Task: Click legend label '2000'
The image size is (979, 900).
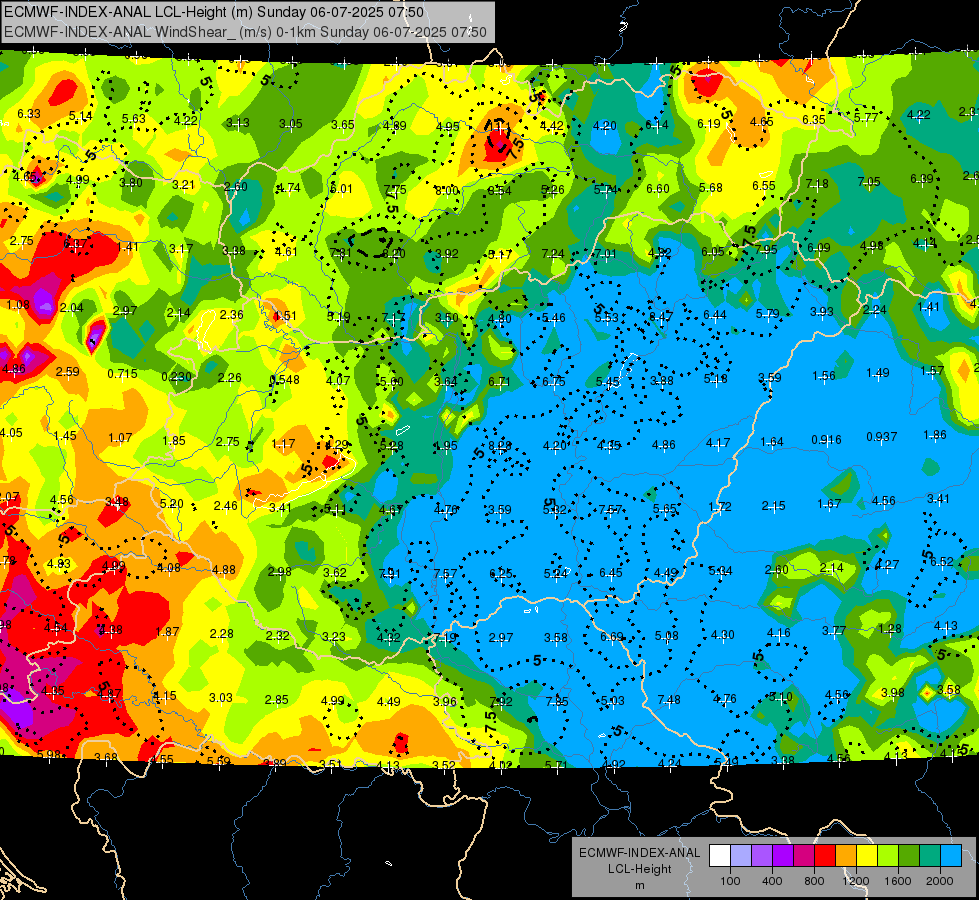Action: click(939, 881)
